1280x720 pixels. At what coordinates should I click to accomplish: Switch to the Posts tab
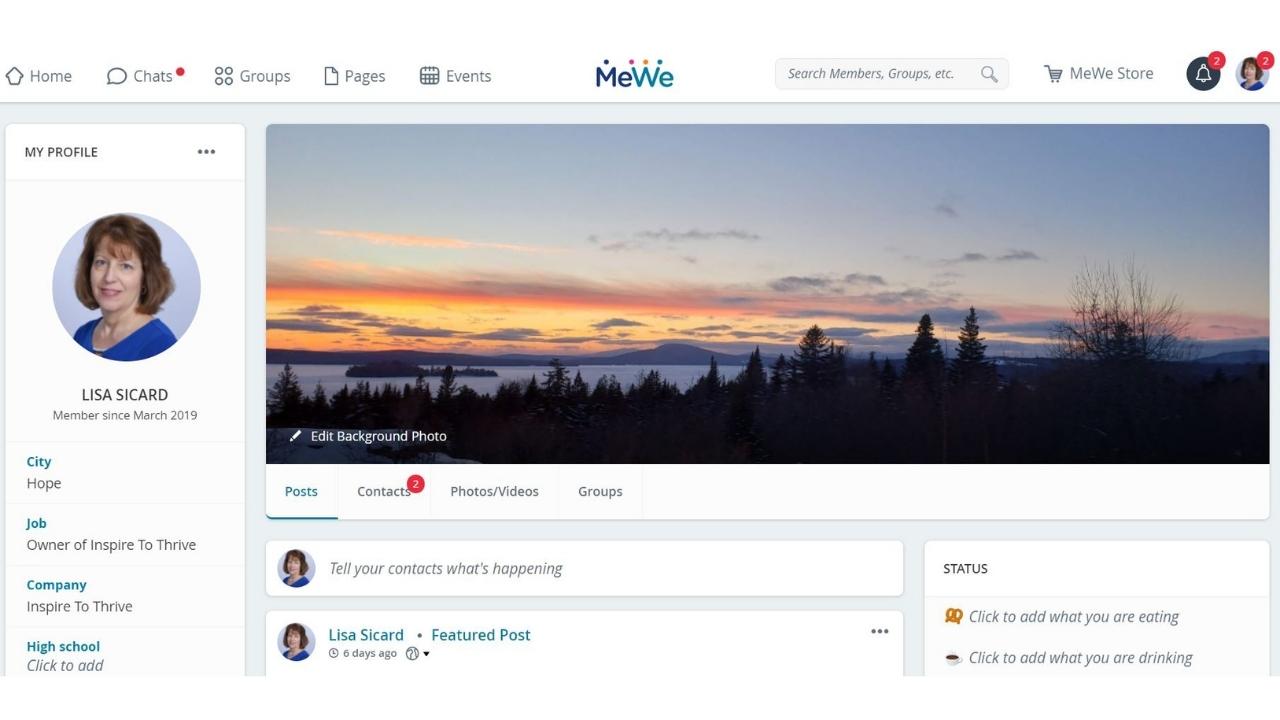point(301,491)
